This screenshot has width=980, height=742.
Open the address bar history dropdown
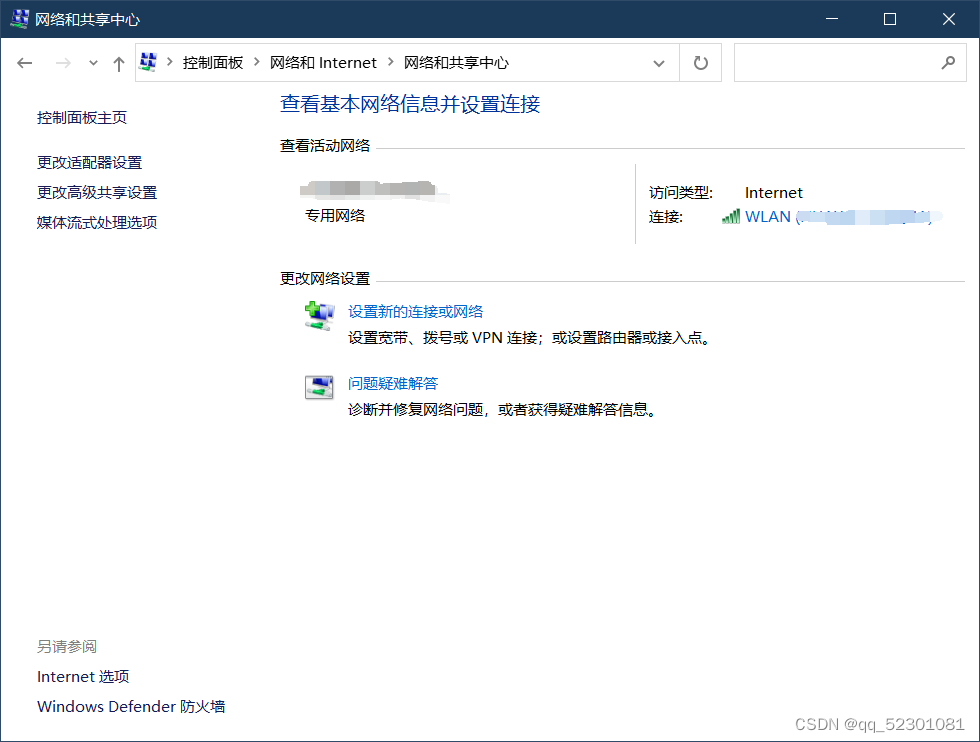[x=659, y=63]
